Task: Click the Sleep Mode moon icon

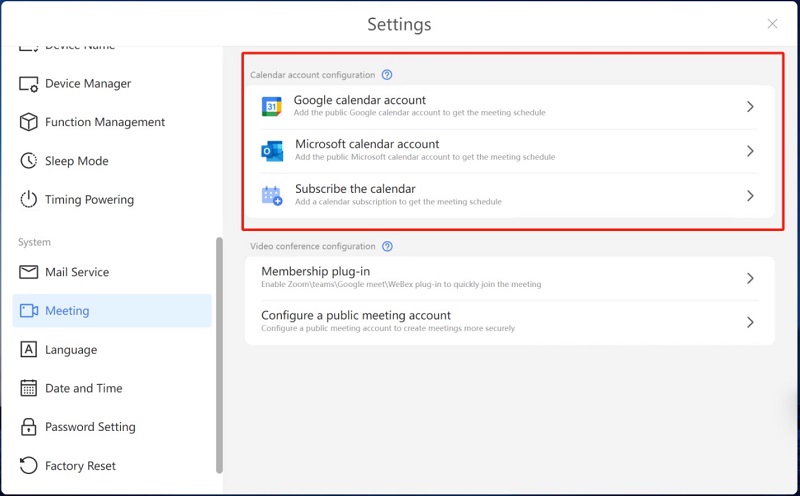Action: [28, 161]
